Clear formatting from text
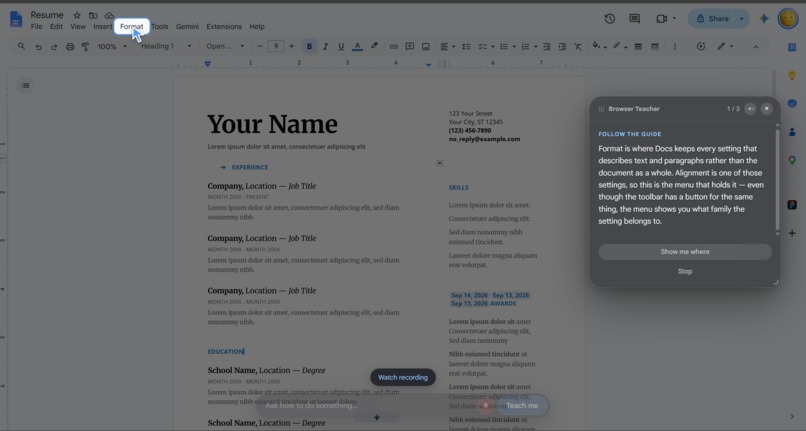Screen dimensions: 806x431 578,47
